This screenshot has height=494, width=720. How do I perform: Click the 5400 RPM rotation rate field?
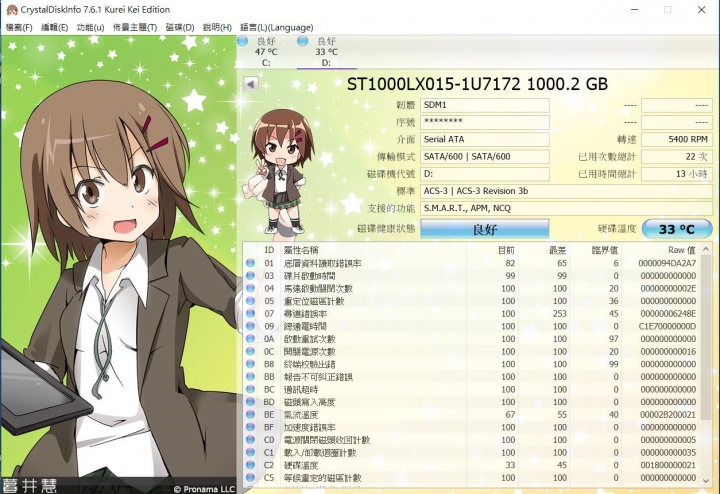676,139
